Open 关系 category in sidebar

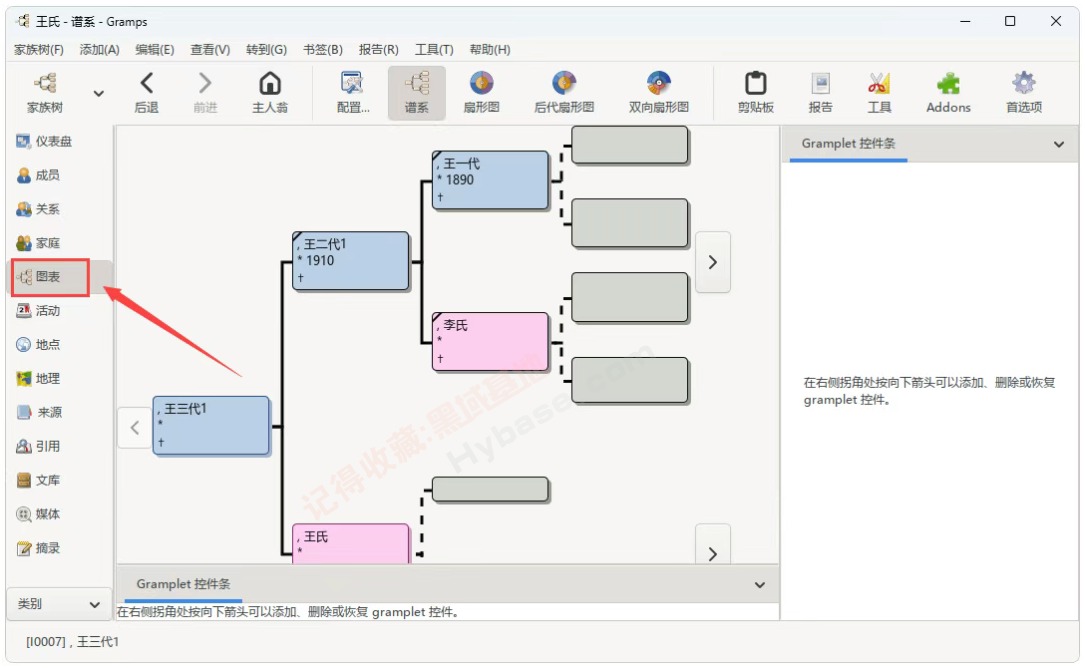point(39,209)
